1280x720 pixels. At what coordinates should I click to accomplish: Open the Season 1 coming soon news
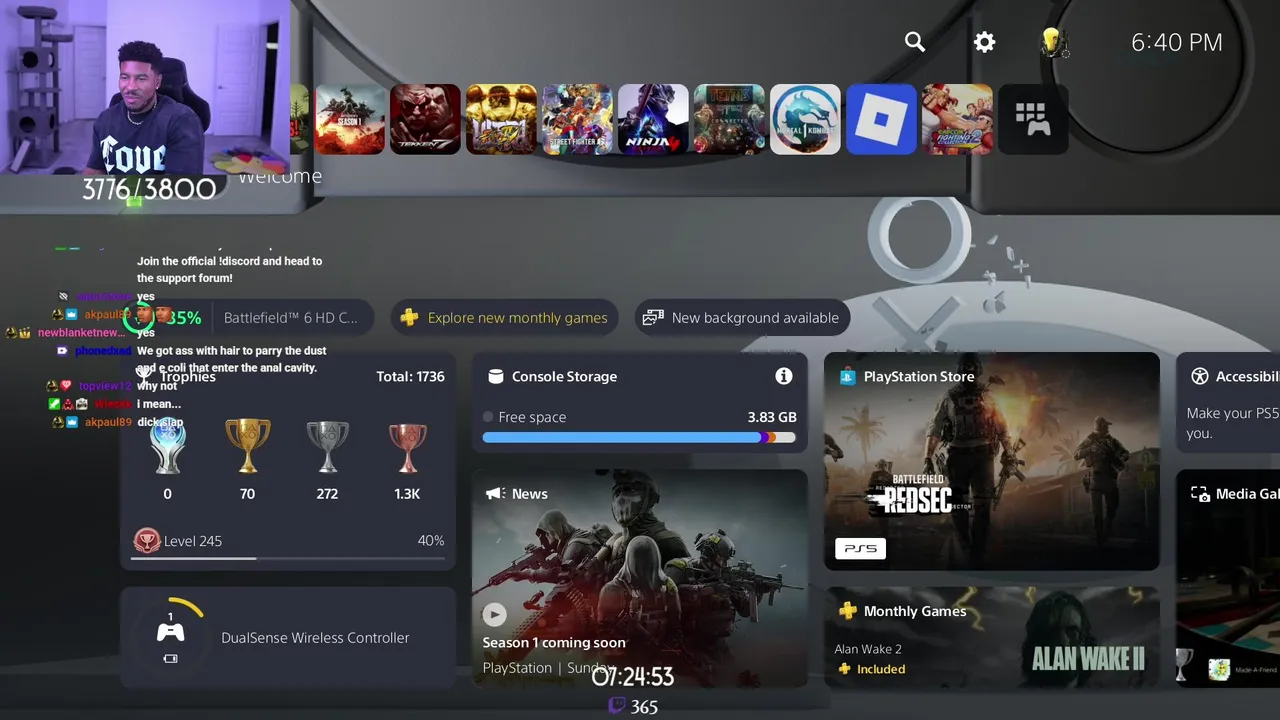pos(554,642)
